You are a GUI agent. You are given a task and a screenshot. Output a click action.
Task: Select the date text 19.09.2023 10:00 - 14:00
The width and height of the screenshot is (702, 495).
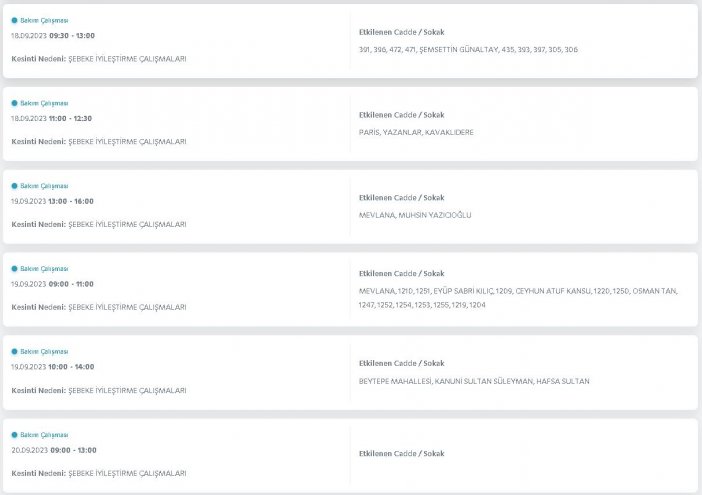coord(52,366)
